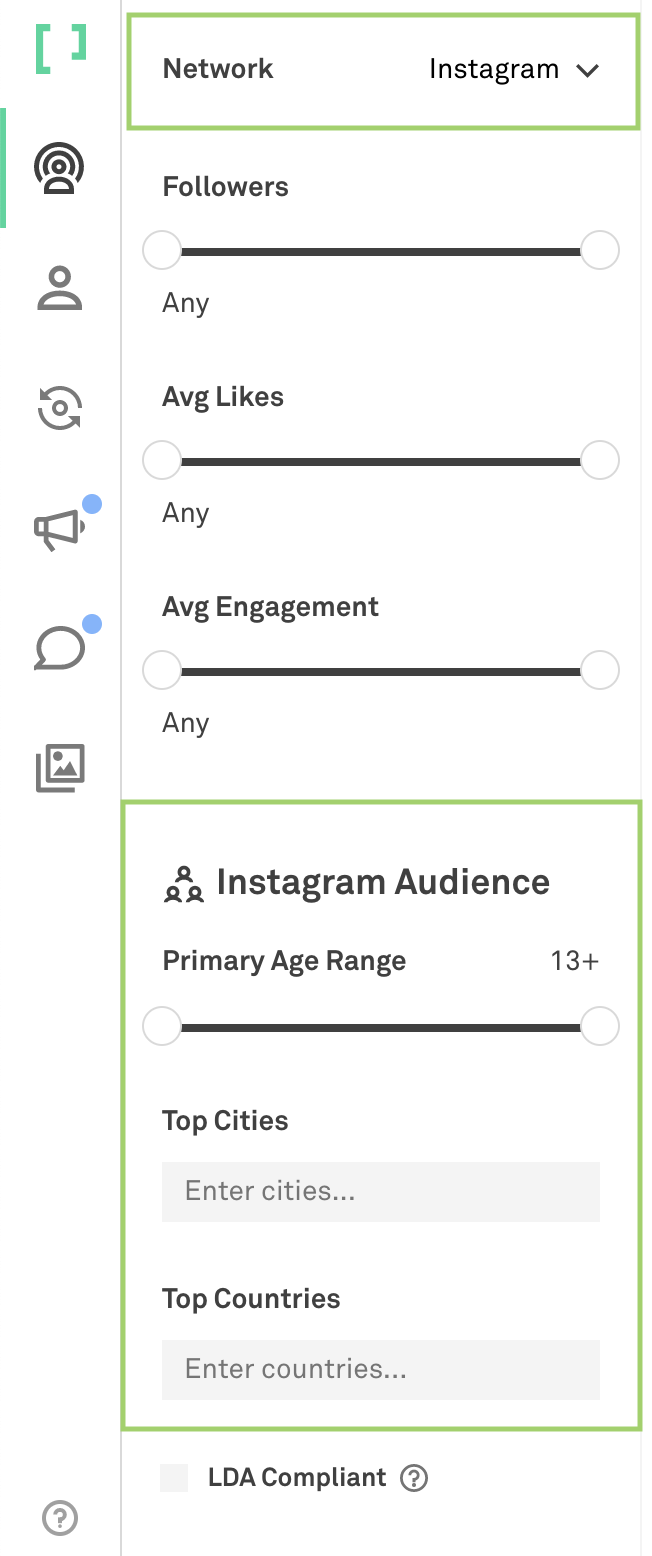Image resolution: width=652 pixels, height=1556 pixels.
Task: Click the Avg Likes slider right handle
Action: click(600, 461)
